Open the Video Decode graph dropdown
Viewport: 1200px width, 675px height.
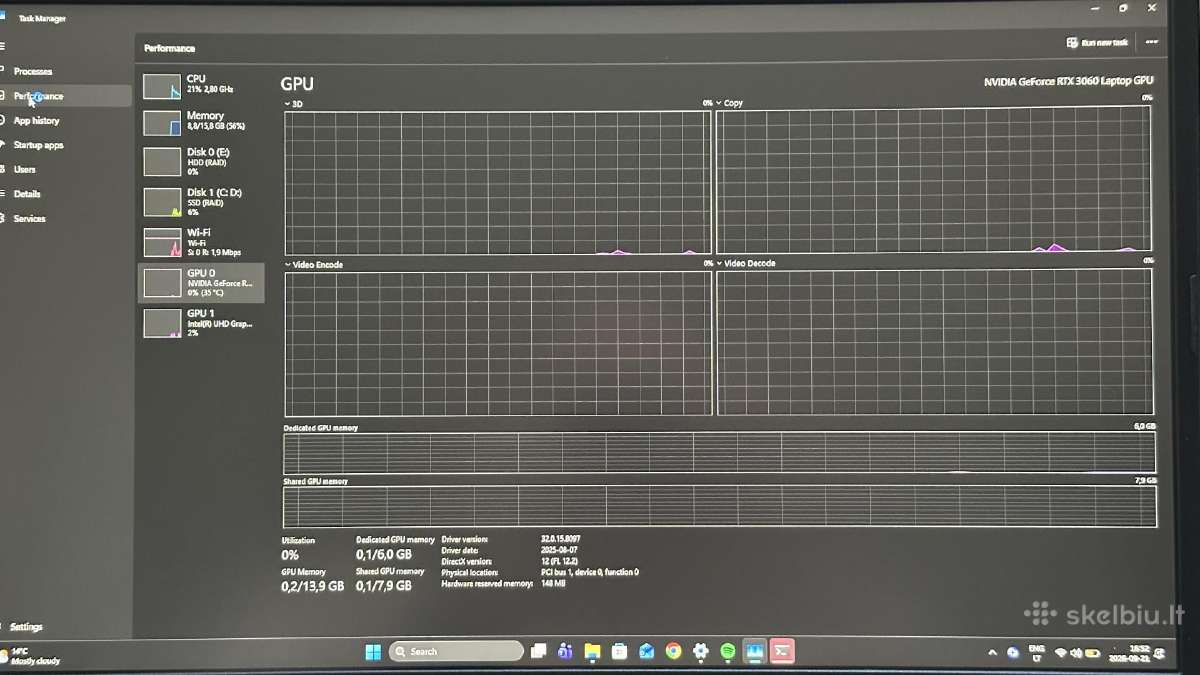pos(746,264)
